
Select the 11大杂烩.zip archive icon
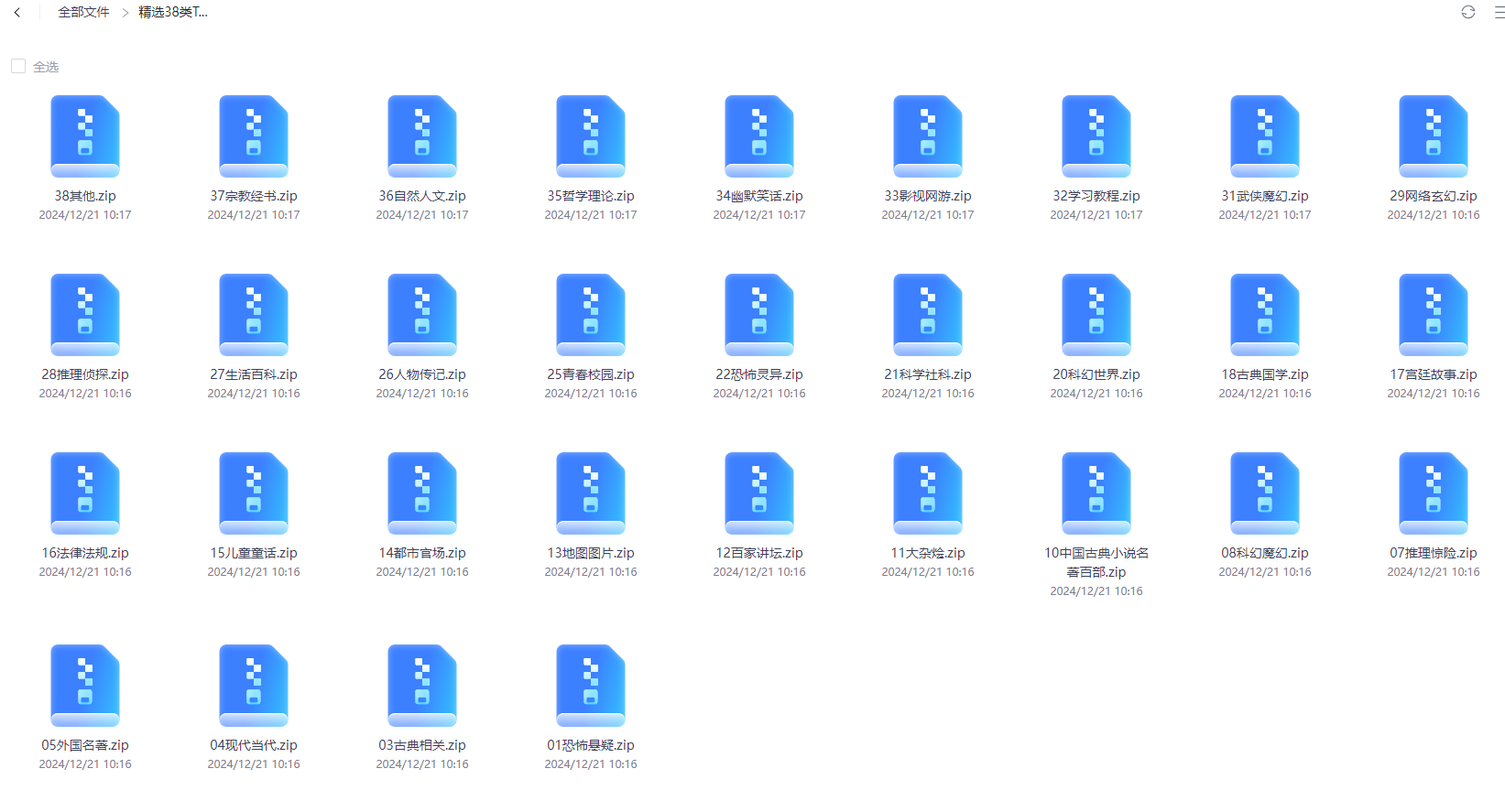pos(928,493)
